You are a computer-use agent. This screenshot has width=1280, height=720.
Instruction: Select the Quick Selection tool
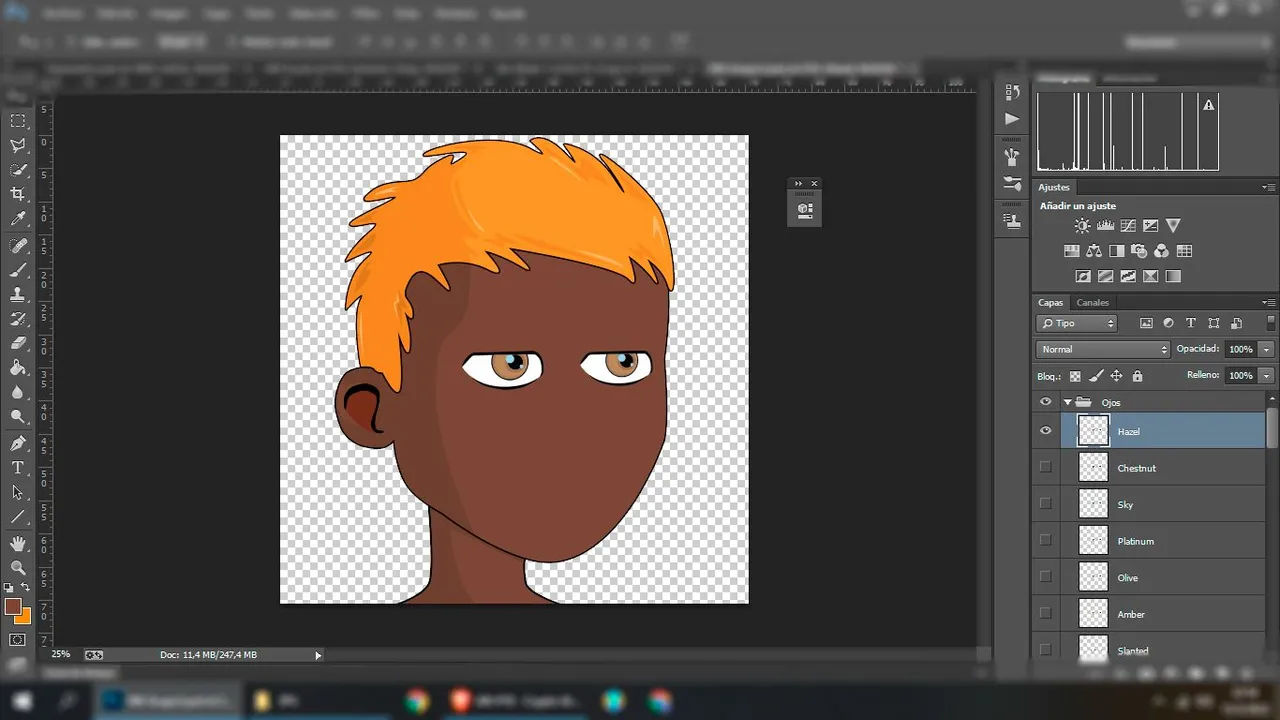pyautogui.click(x=18, y=170)
